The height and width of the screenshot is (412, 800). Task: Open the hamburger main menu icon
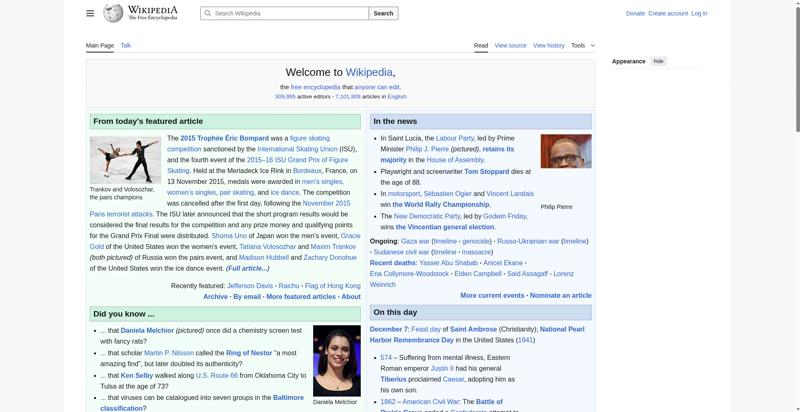click(90, 13)
